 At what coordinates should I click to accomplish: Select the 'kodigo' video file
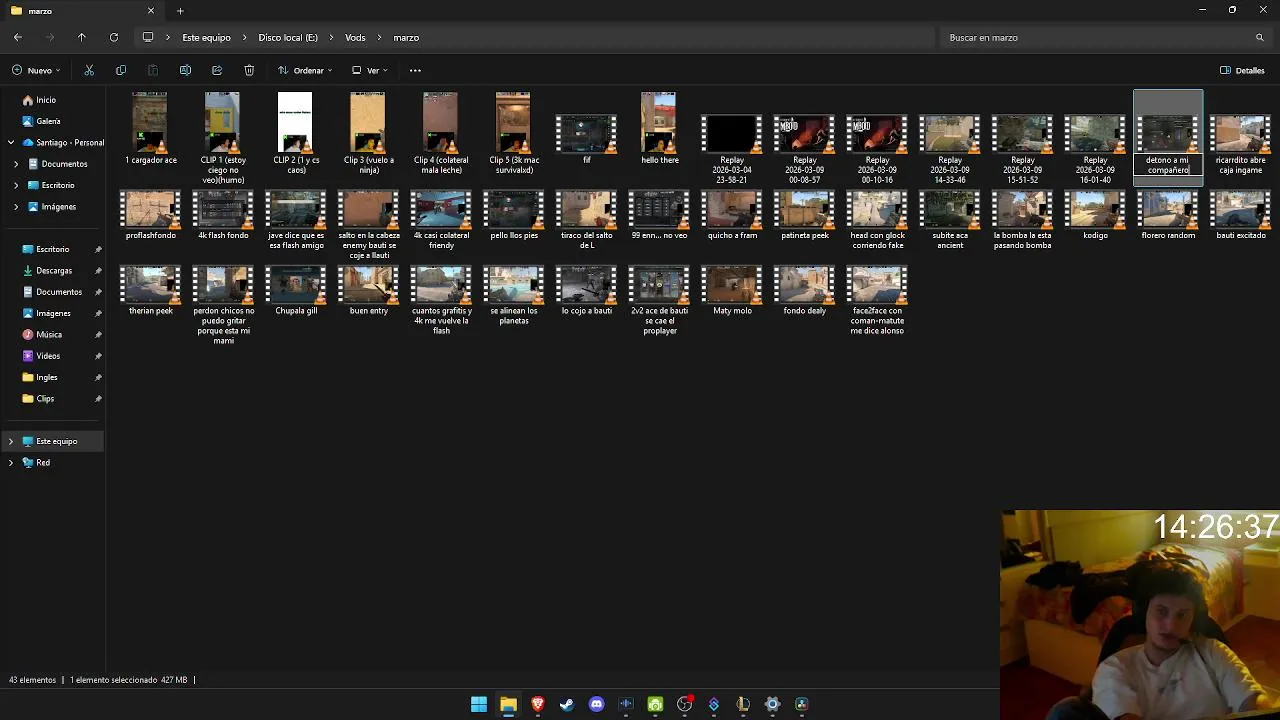tap(1095, 215)
